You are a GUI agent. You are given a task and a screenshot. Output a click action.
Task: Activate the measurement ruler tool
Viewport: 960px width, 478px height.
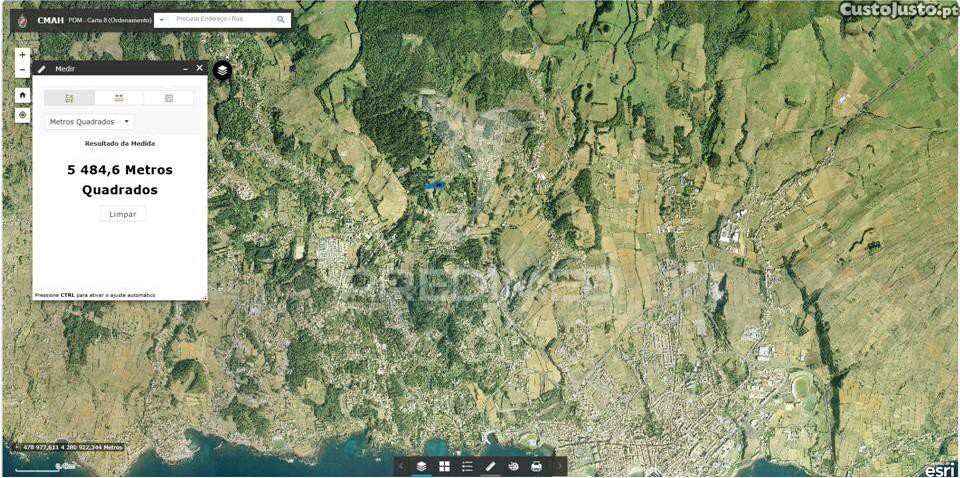(490, 466)
